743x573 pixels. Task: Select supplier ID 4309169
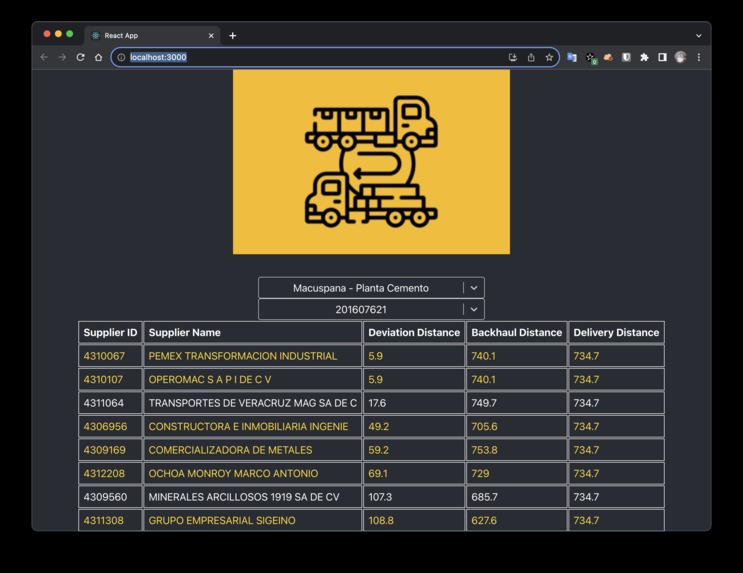coord(105,450)
